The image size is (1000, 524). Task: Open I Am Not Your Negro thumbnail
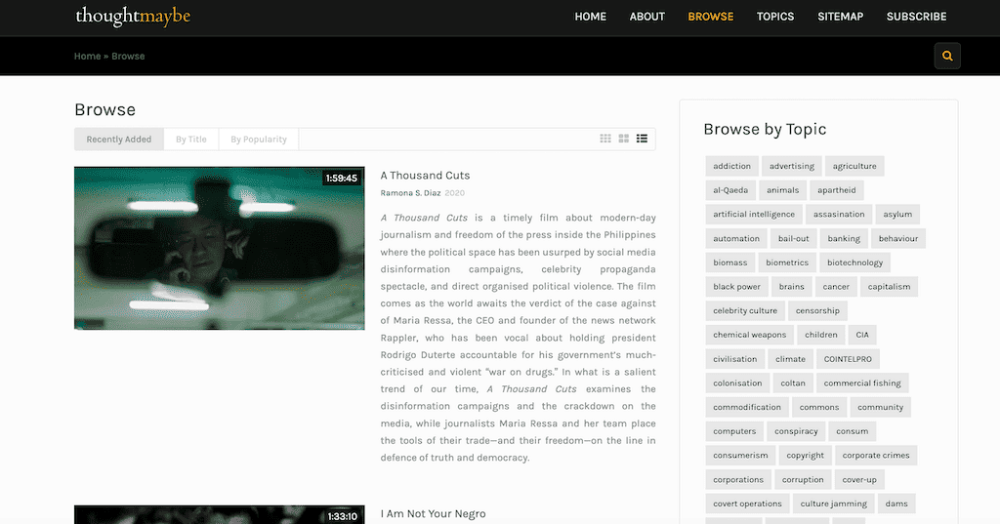219,514
